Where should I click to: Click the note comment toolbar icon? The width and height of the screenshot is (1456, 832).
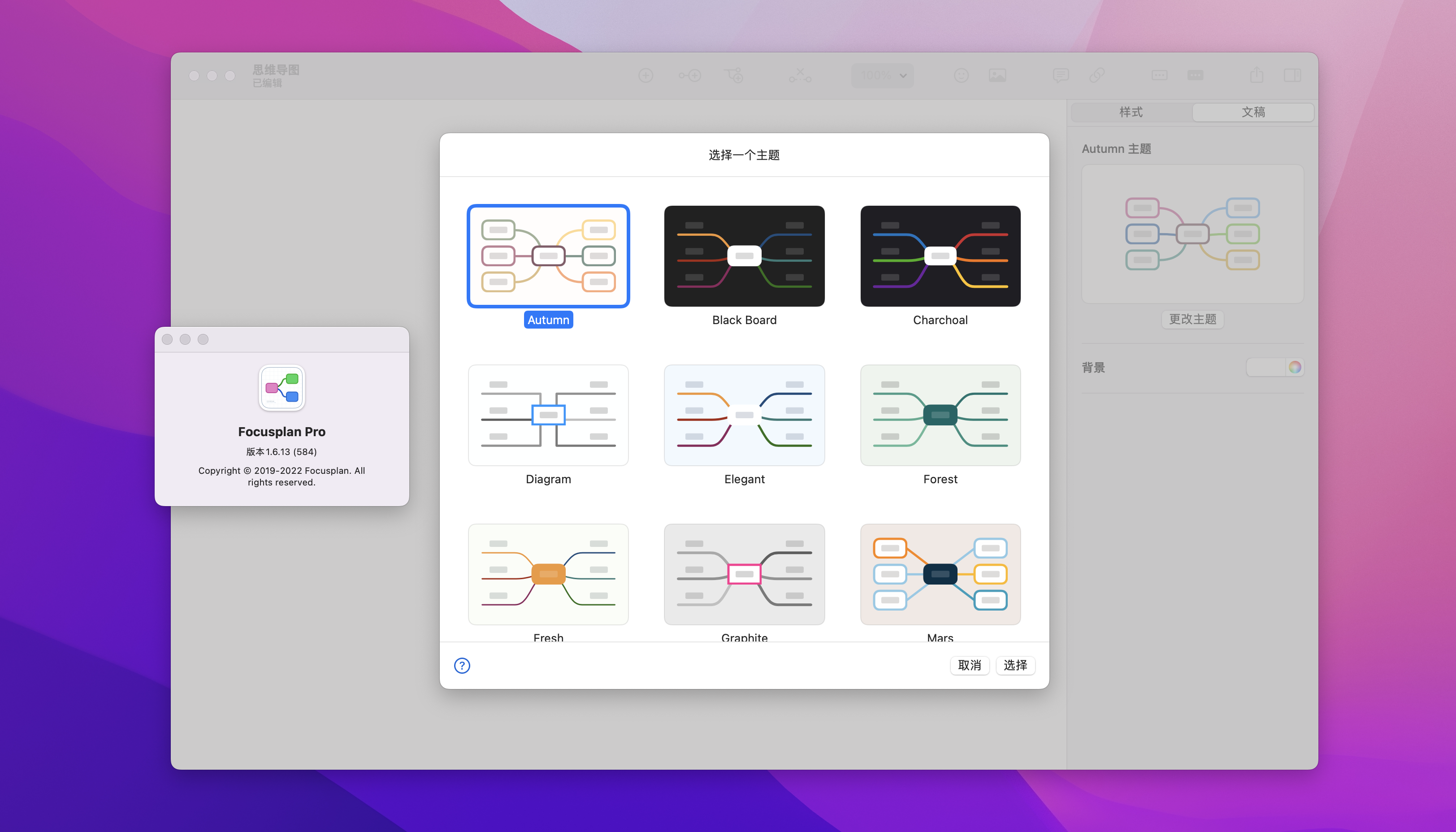point(1061,75)
